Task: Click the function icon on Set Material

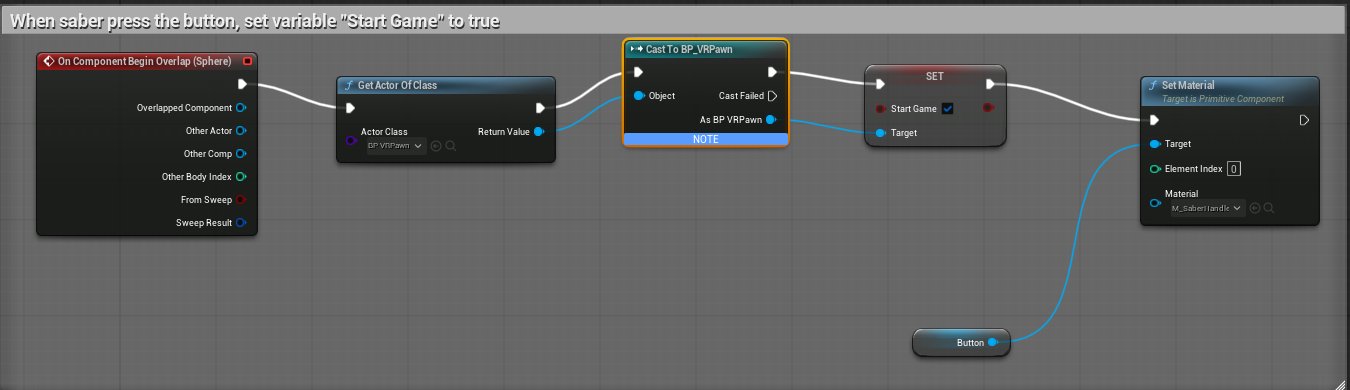Action: pos(1153,86)
